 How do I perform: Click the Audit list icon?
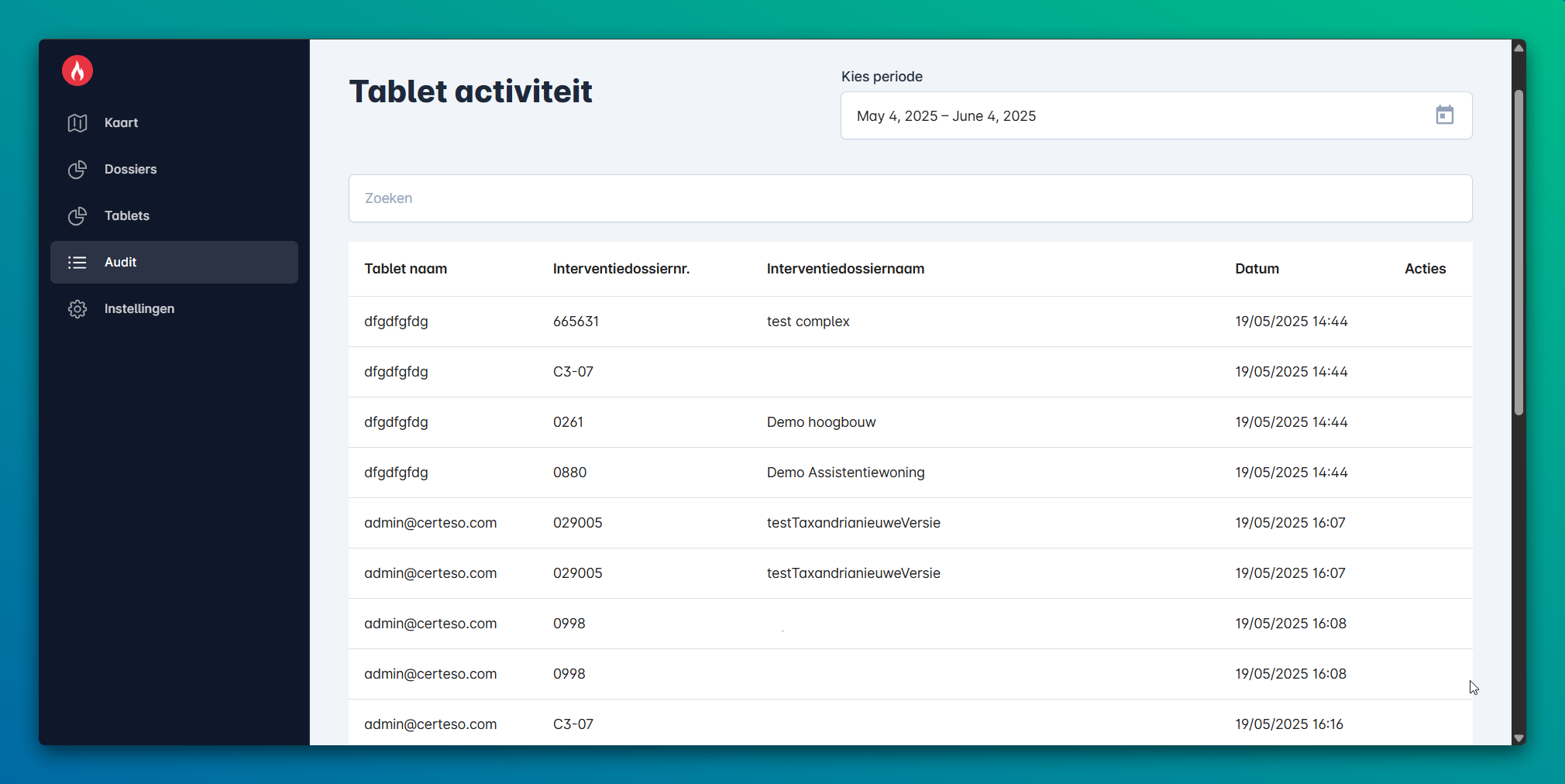pyautogui.click(x=77, y=263)
